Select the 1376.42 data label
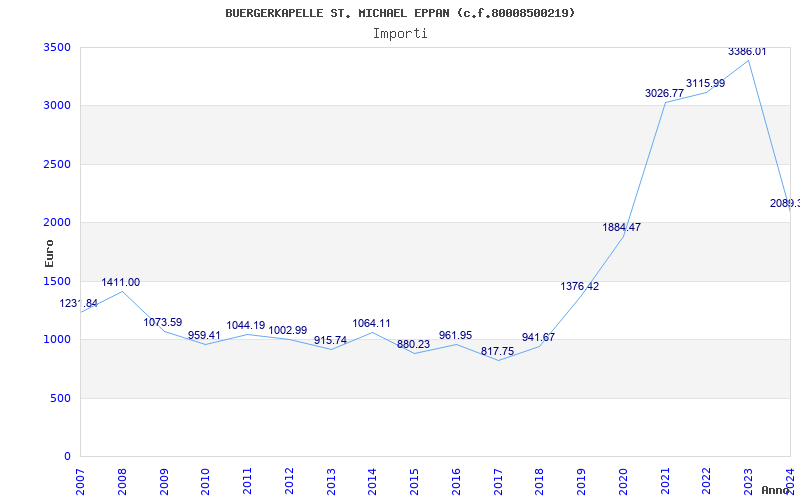 click(x=580, y=286)
